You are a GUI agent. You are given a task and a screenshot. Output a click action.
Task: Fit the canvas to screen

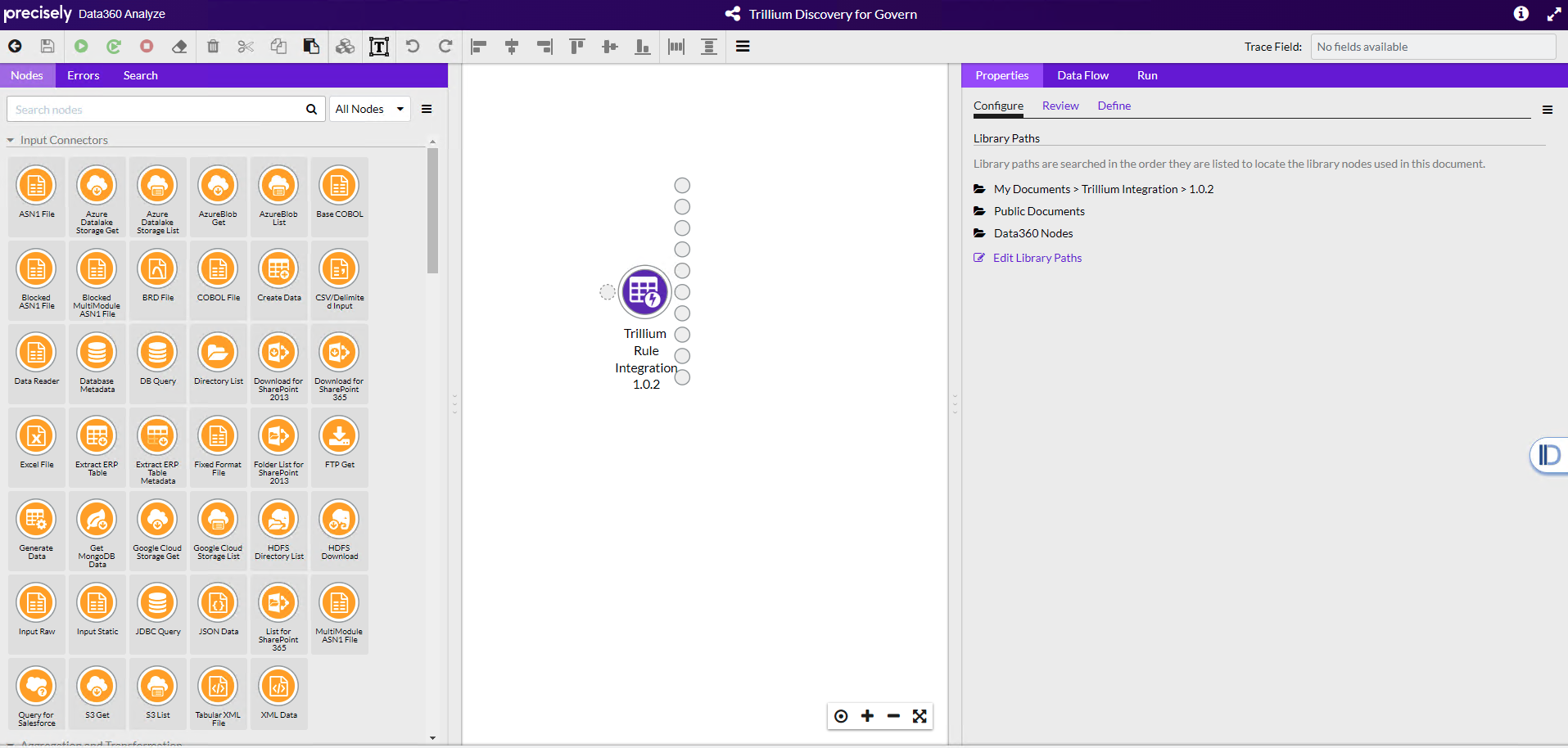click(x=920, y=716)
